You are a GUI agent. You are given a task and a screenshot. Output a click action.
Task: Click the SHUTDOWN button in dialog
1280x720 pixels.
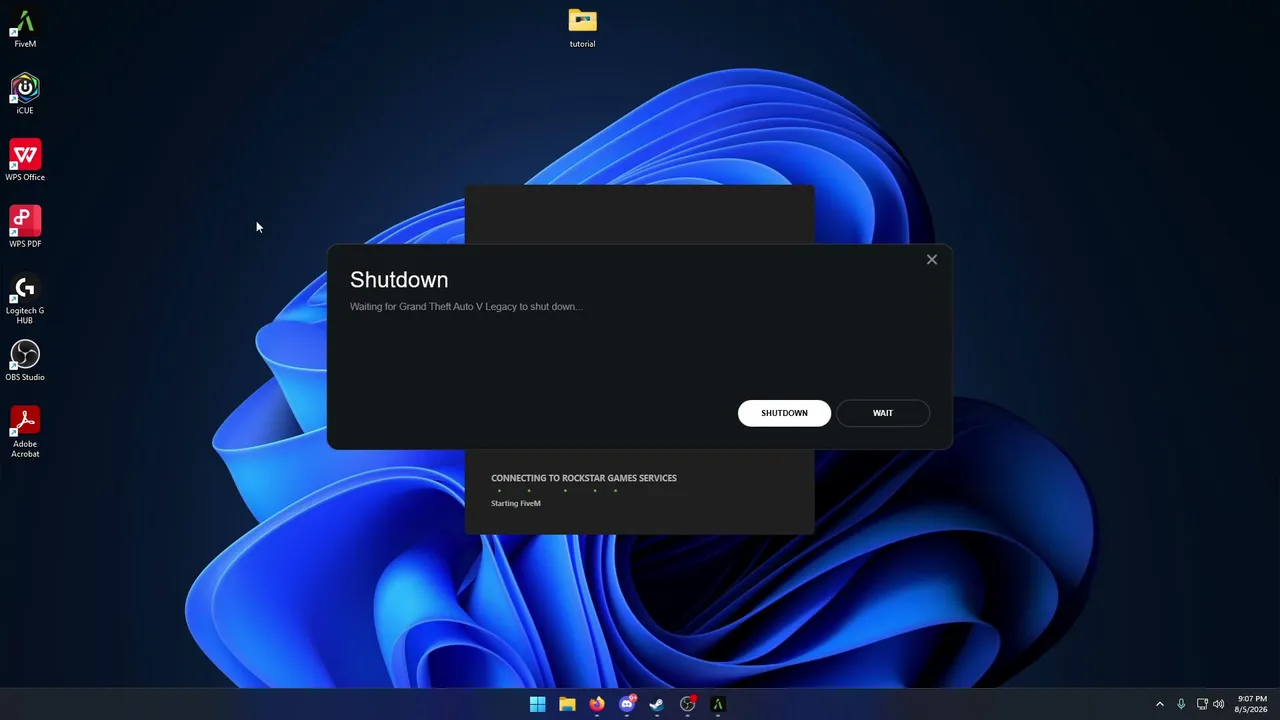coord(784,413)
